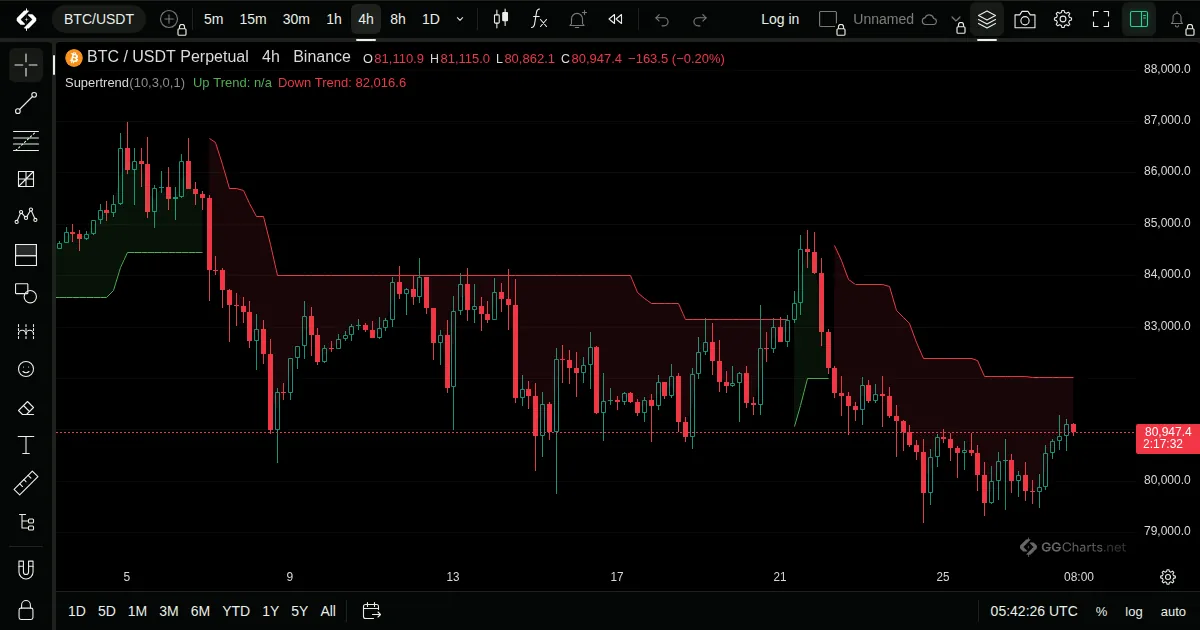Start bar replay mode
Screen dimensions: 1200x630
(616, 19)
